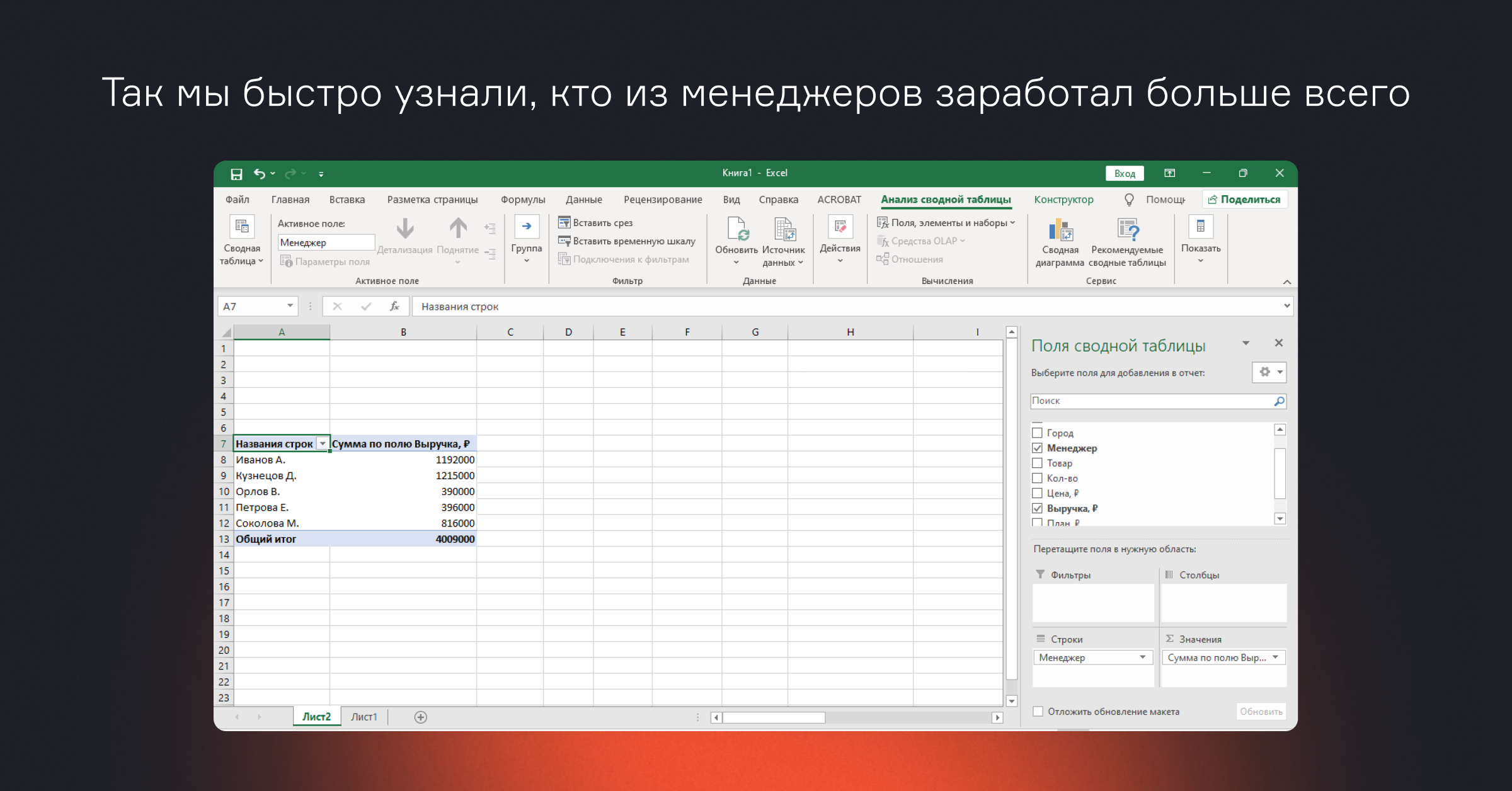Open the Названия строк filter dropdown
The height and width of the screenshot is (791, 1512).
pyautogui.click(x=323, y=444)
